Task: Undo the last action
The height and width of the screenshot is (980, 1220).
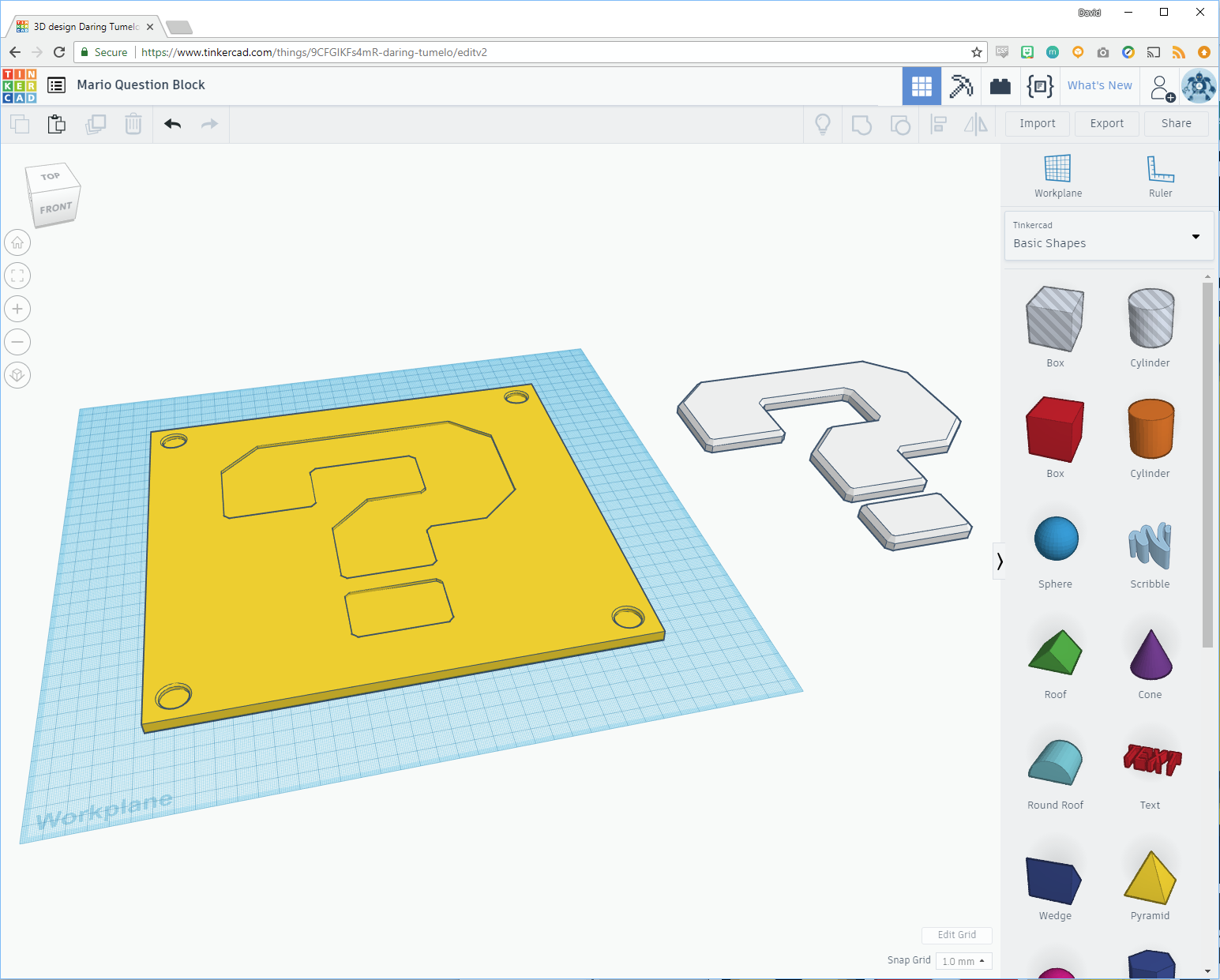Action: coord(173,124)
